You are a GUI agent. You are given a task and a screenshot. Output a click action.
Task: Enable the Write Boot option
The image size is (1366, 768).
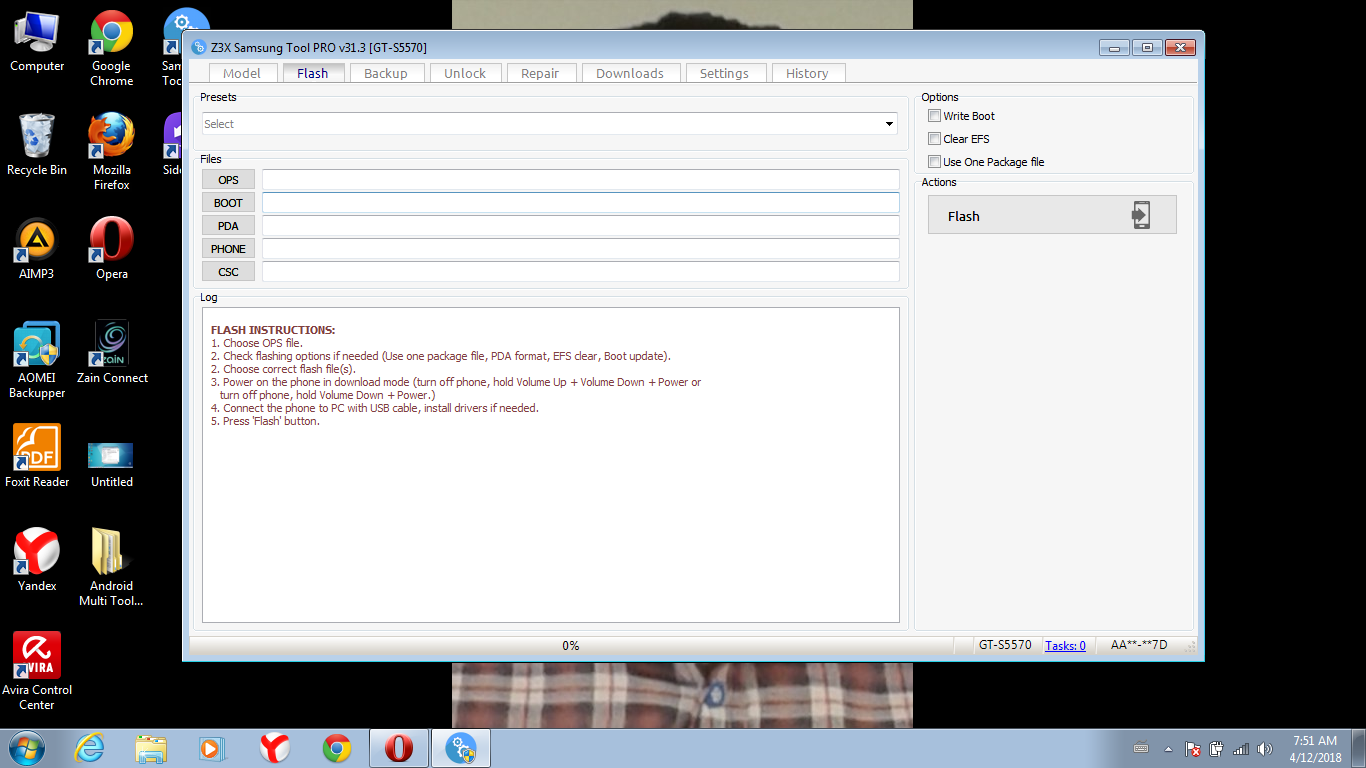935,116
